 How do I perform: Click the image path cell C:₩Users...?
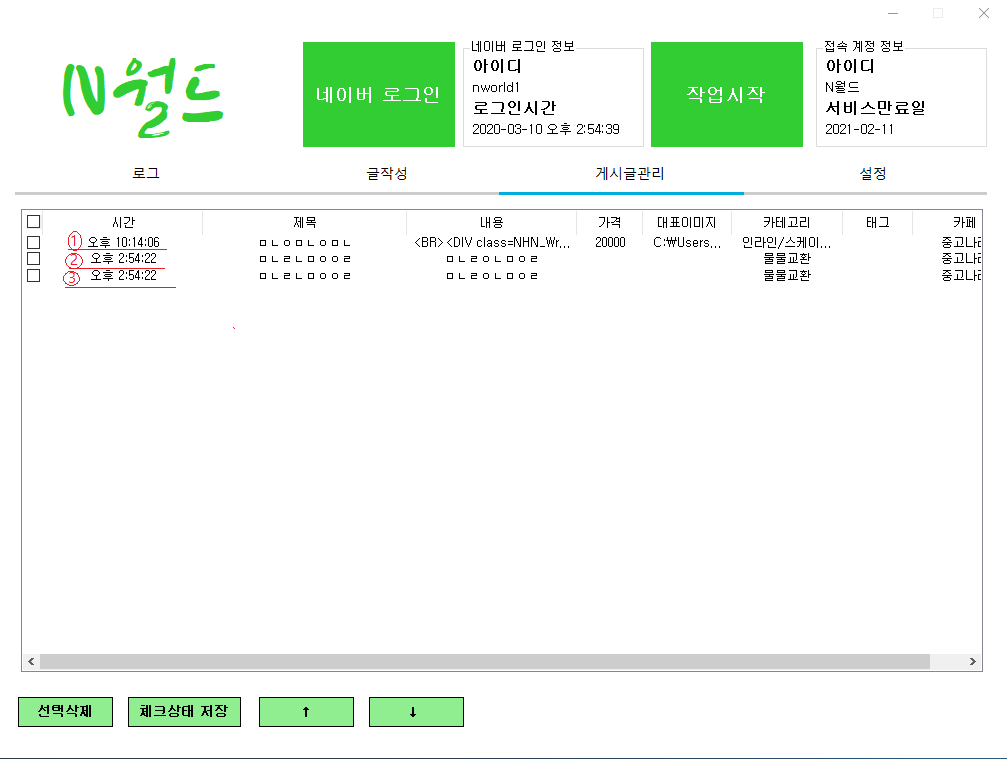687,243
